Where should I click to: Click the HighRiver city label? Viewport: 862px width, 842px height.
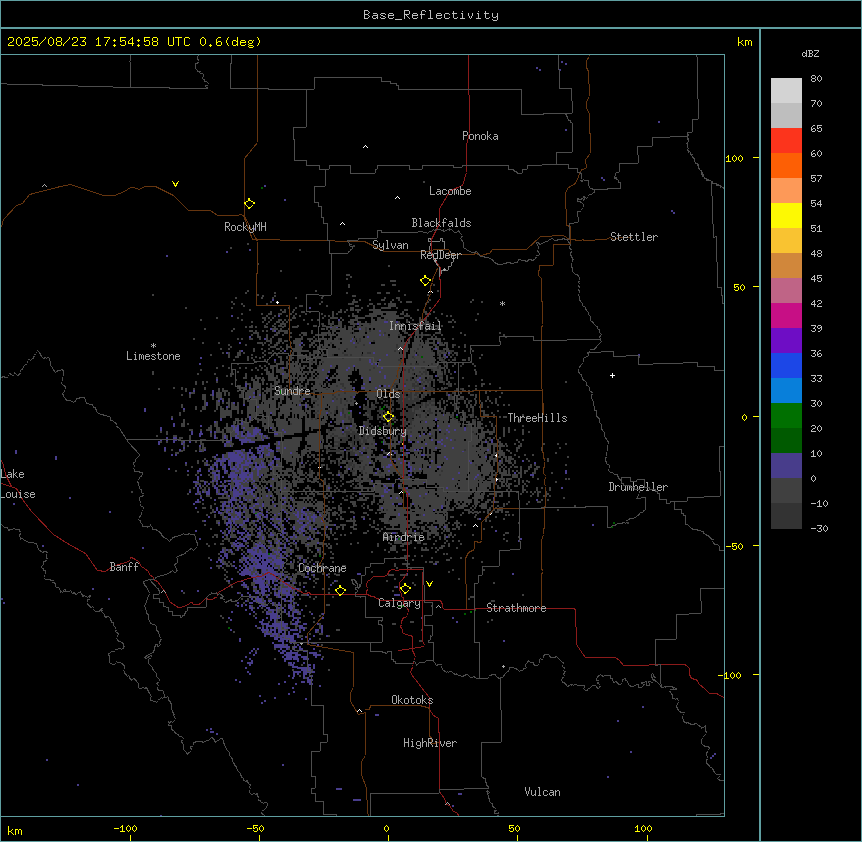[430, 743]
